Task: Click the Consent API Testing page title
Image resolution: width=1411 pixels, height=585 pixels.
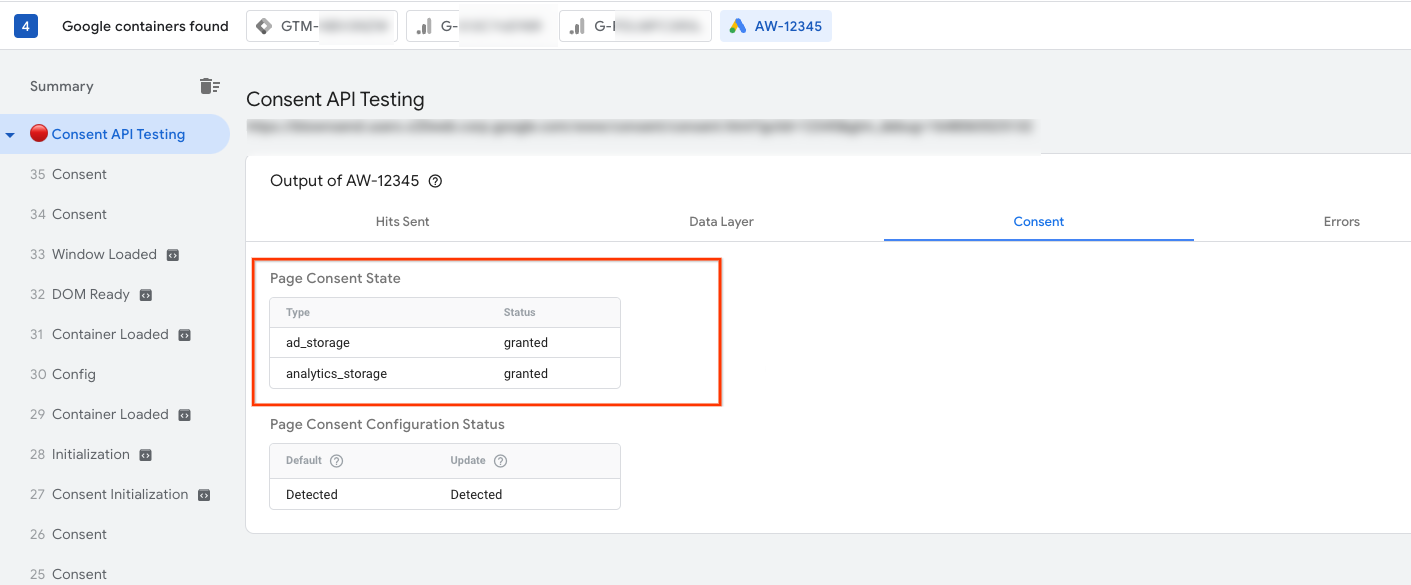Action: (335, 99)
